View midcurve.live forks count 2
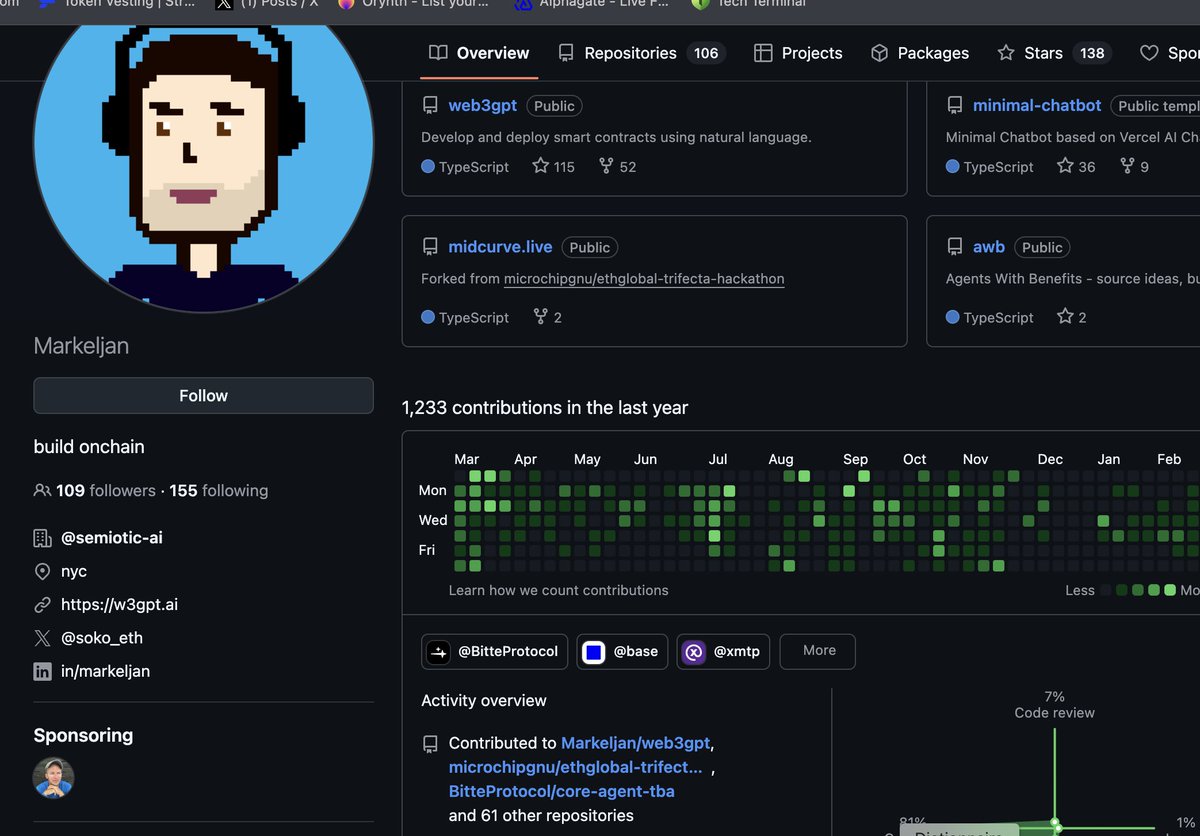 click(x=547, y=317)
